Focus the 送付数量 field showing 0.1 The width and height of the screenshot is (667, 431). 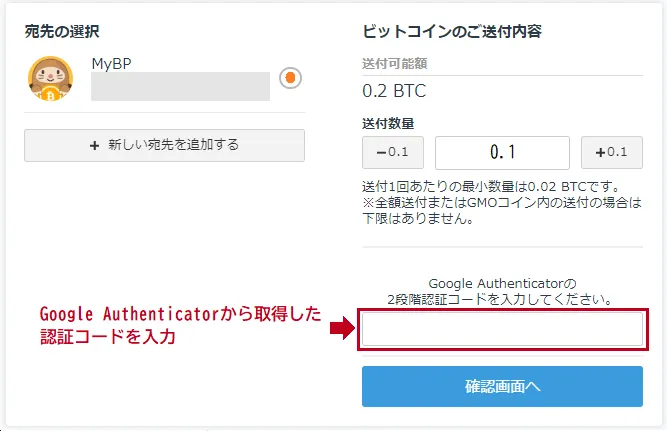pyautogui.click(x=502, y=152)
